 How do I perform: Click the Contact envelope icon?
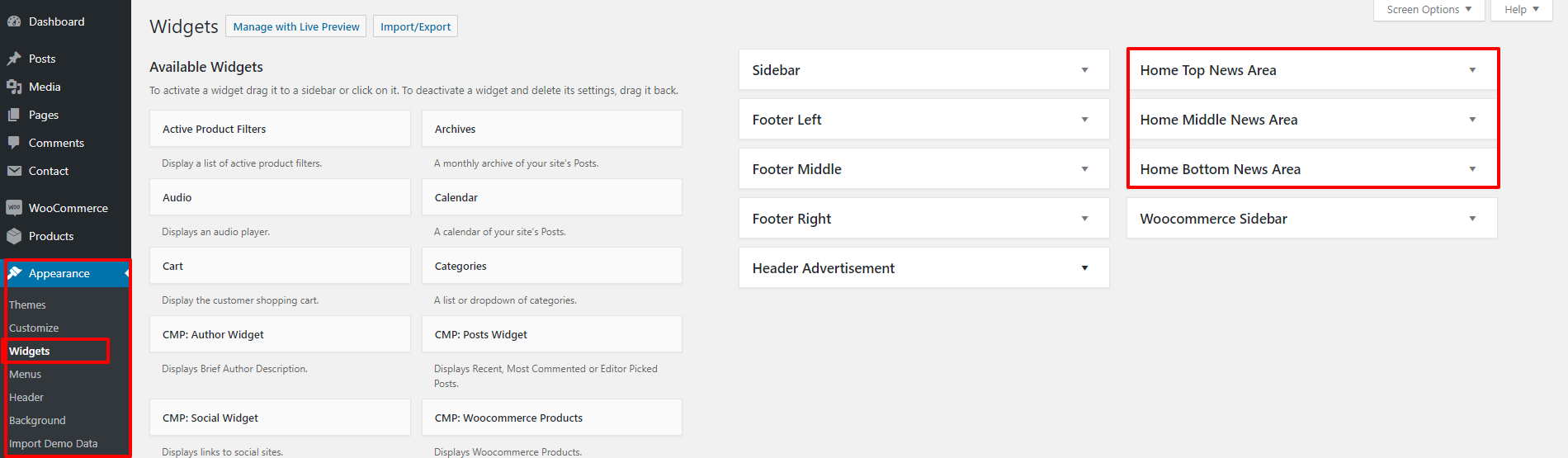pos(14,171)
